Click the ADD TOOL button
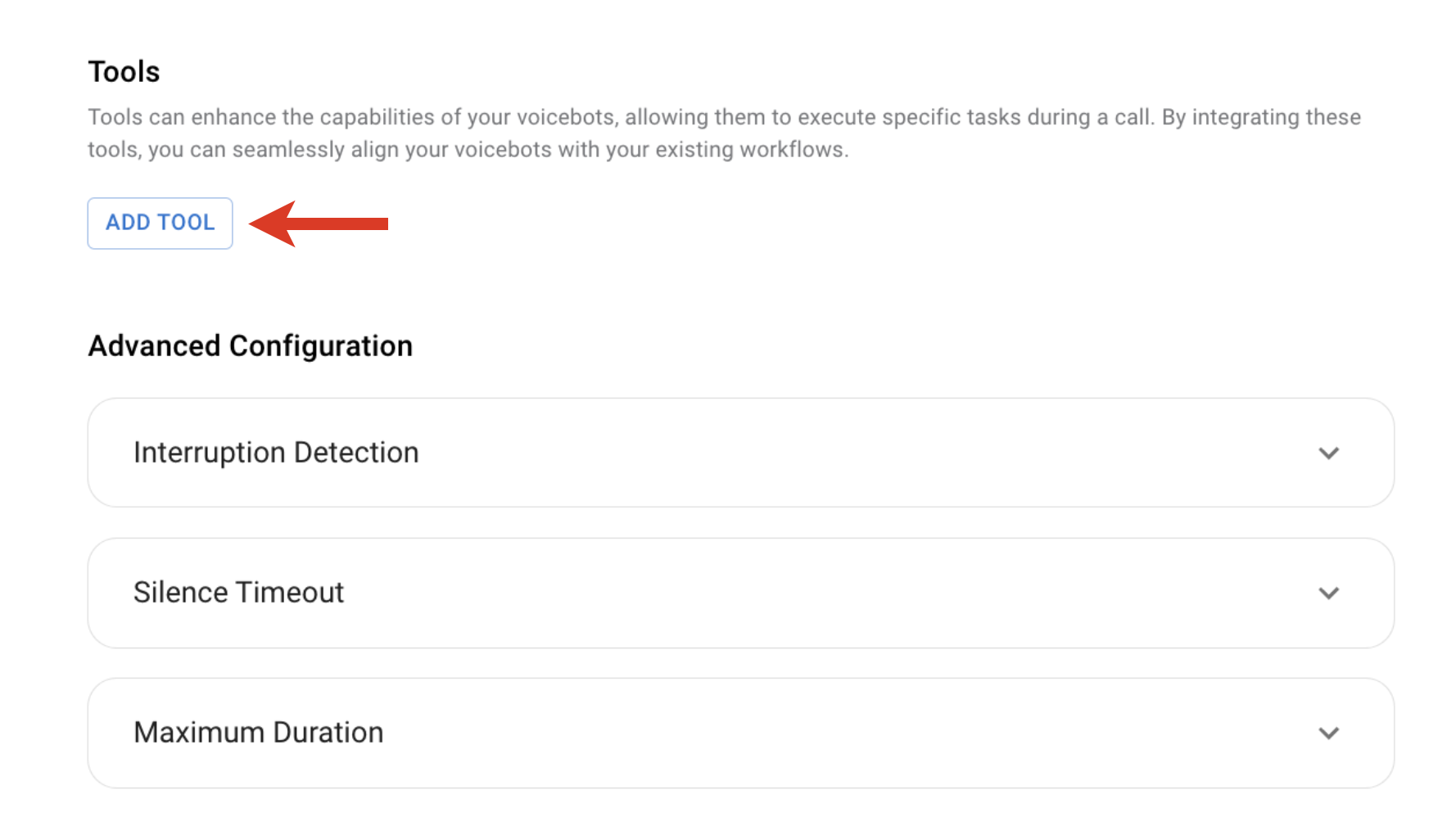 [x=160, y=223]
